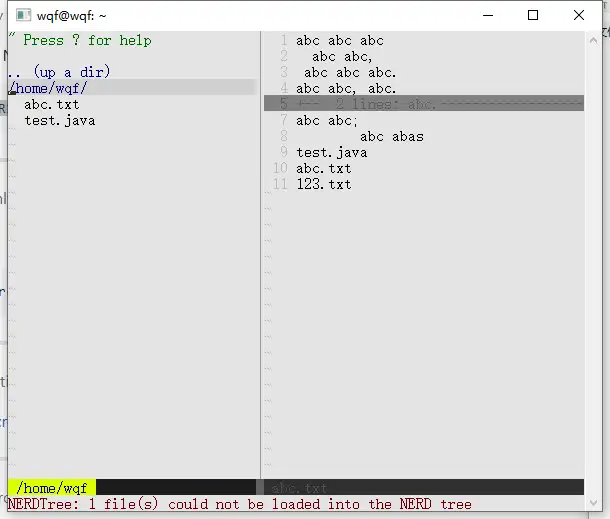Viewport: 610px width, 519px height.
Task: Place cursor on line 1 'abc abc abc'
Action: click(339, 40)
